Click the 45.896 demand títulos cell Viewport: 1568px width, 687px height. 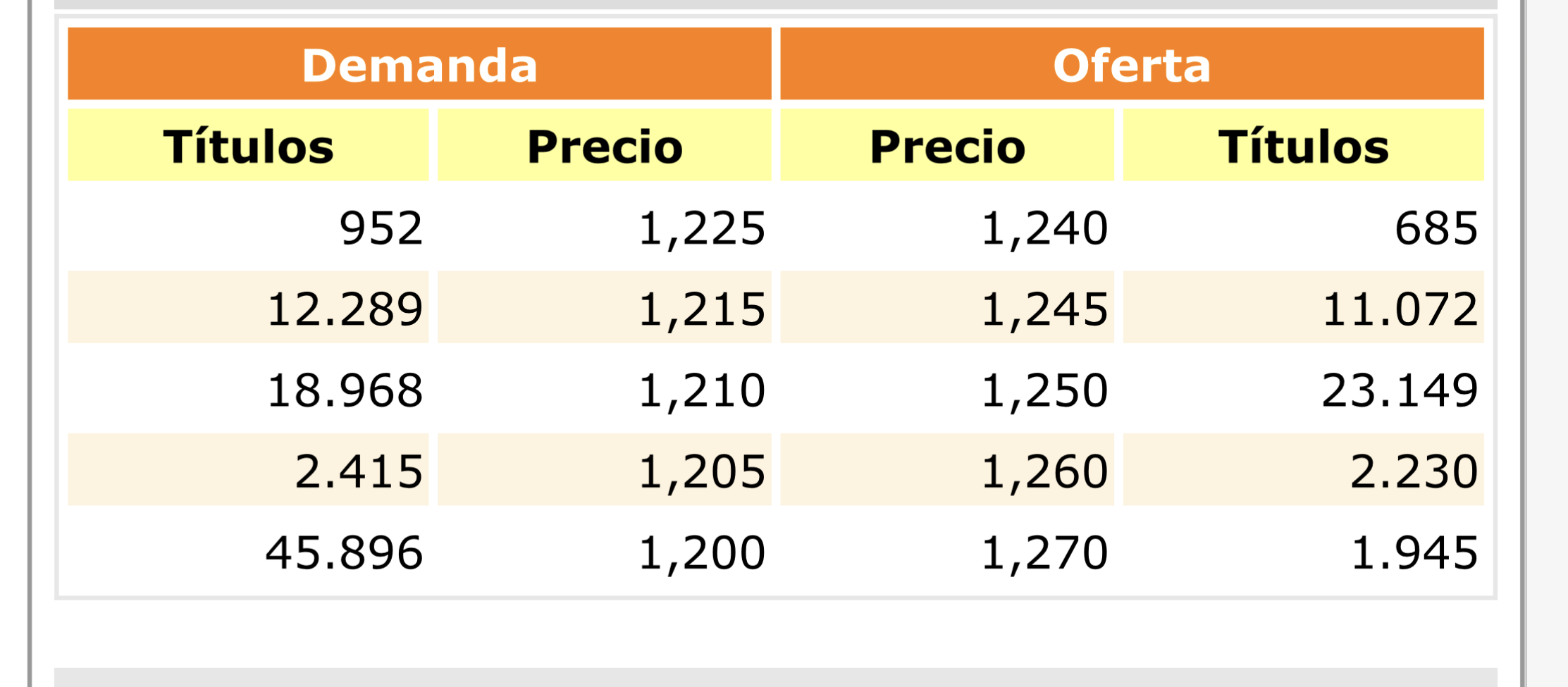click(x=248, y=551)
